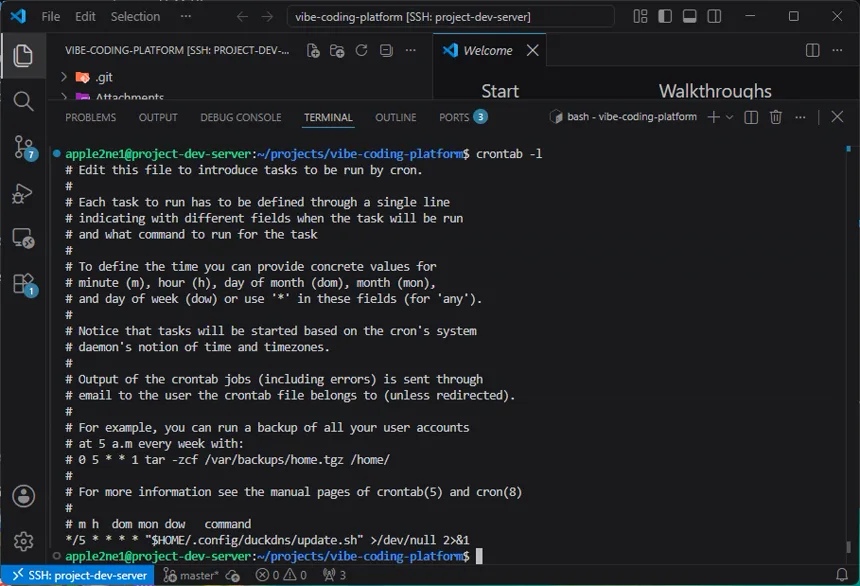The image size is (860, 586).
Task: Click the crontab -l command text
Action: 509,154
